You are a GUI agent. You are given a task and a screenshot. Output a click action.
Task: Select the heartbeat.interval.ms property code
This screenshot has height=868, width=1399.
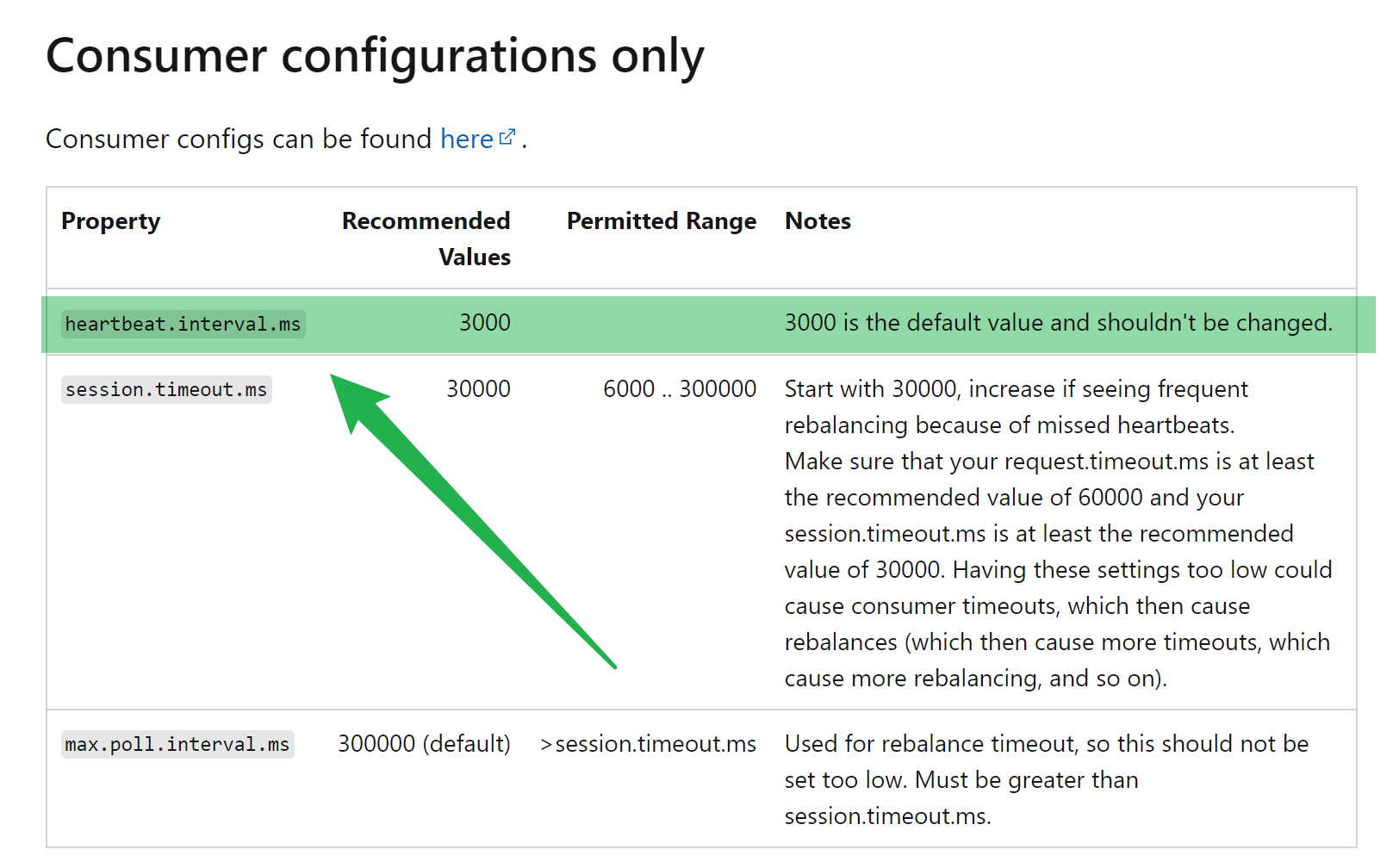(x=183, y=324)
